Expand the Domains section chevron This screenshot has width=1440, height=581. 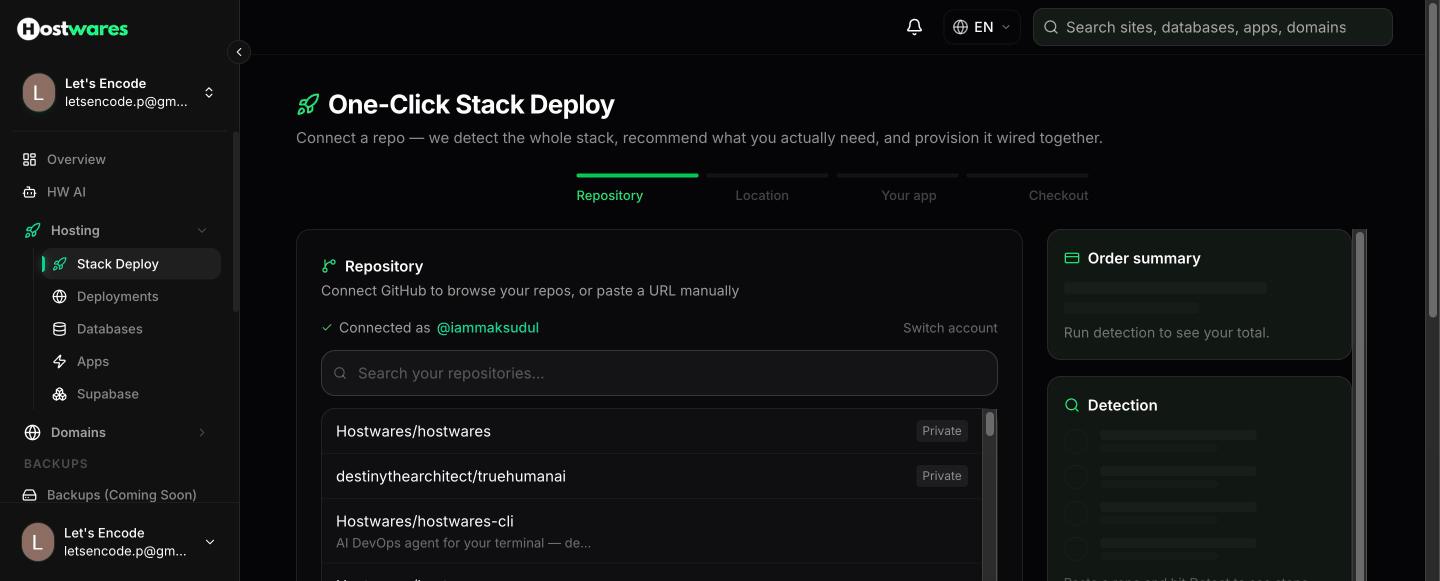pyautogui.click(x=202, y=432)
